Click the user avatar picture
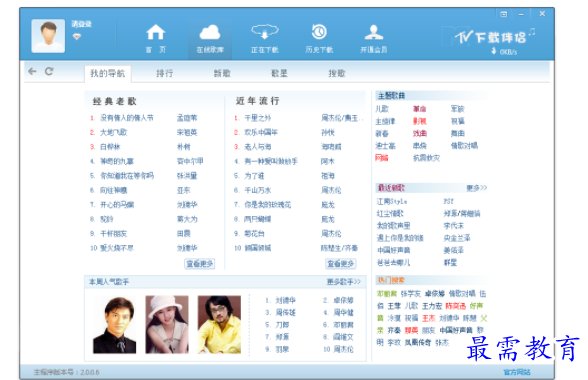588x380 pixels. (48, 36)
